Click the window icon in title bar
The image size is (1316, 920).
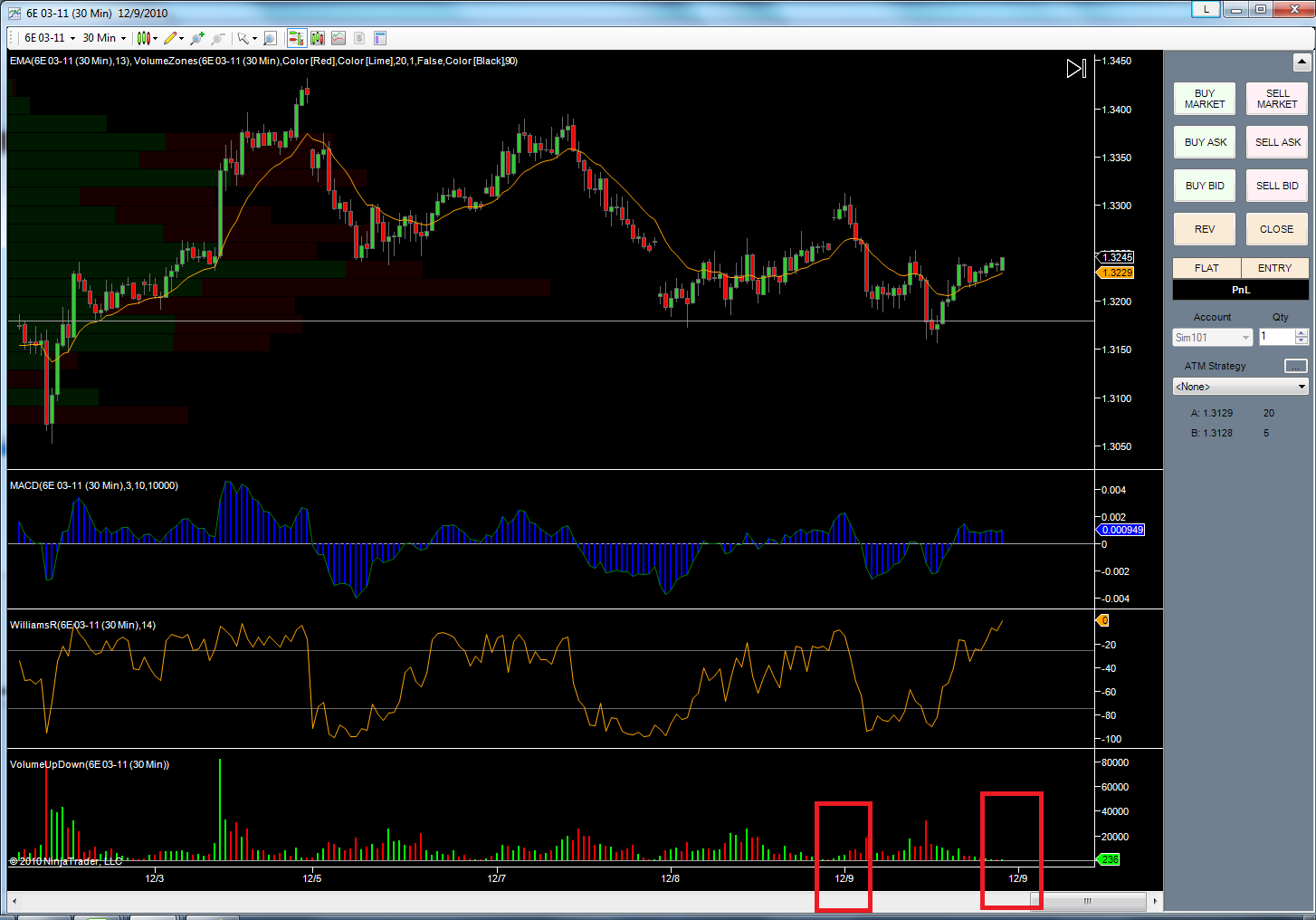click(x=14, y=13)
